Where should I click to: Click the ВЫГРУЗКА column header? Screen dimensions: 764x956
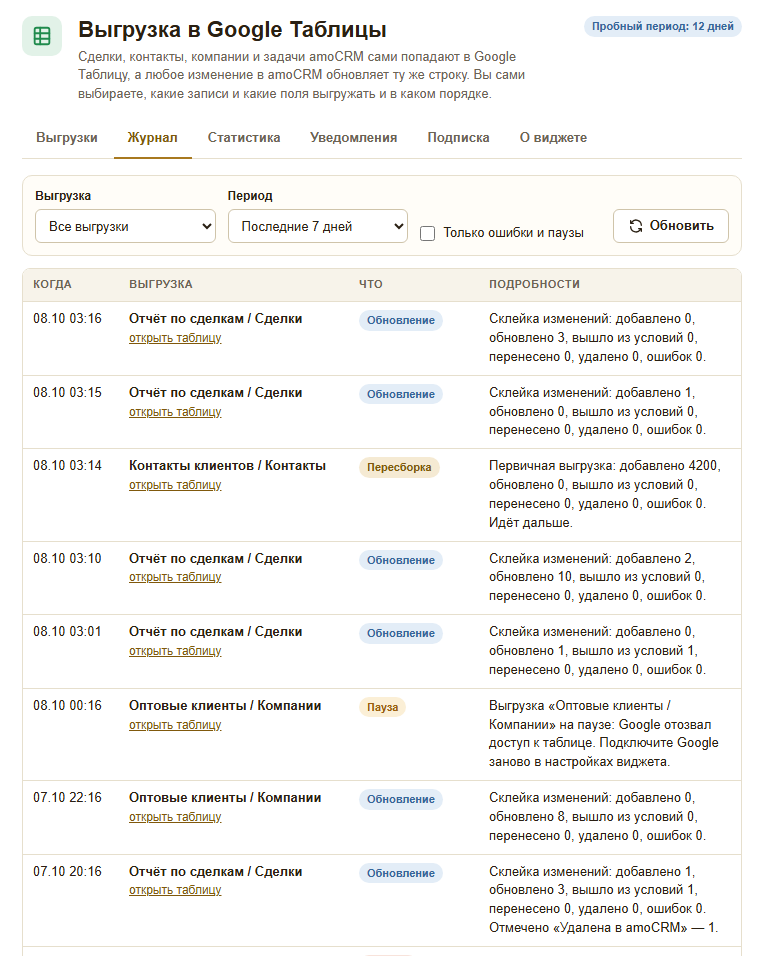[161, 284]
